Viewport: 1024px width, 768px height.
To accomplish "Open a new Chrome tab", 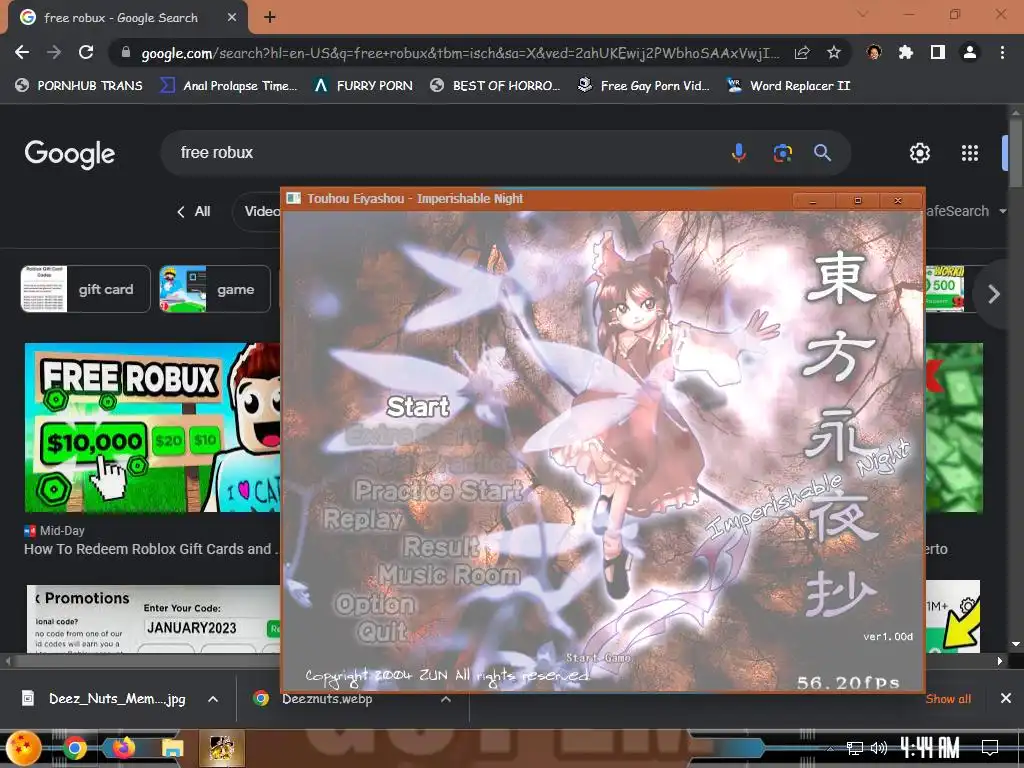I will click(x=270, y=18).
